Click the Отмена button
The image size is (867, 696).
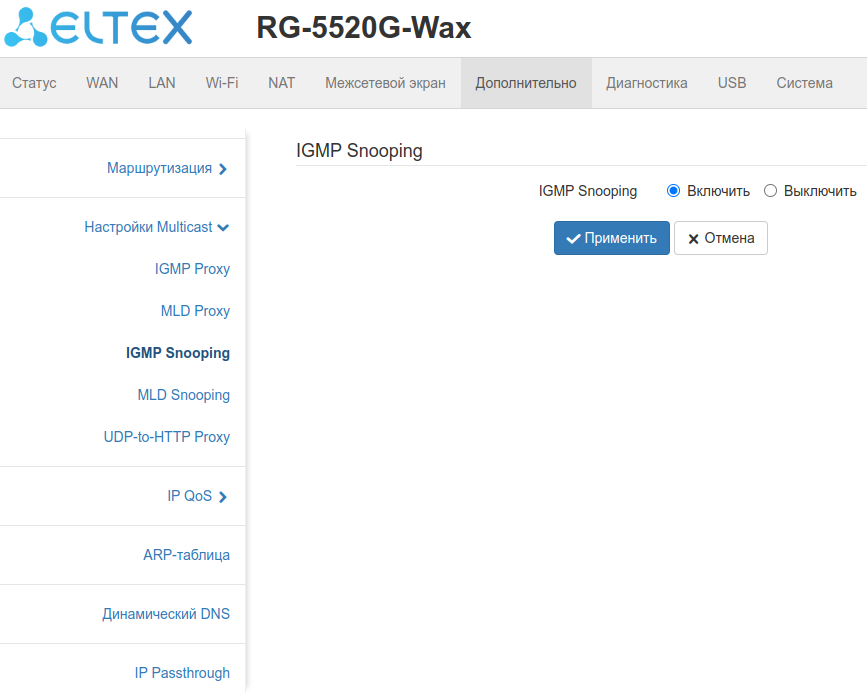coord(720,238)
